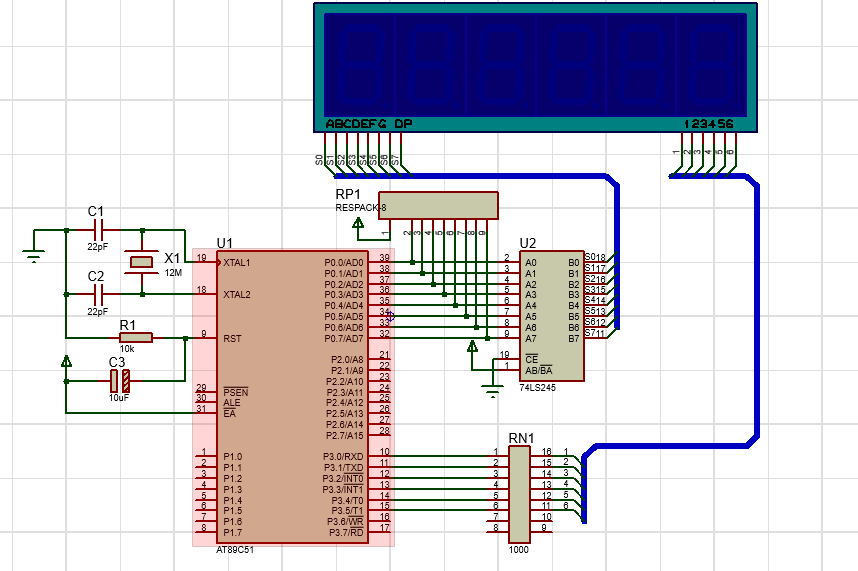Image resolution: width=858 pixels, height=571 pixels.
Task: Click the P2.7/A15 pin label
Action: click(x=345, y=435)
